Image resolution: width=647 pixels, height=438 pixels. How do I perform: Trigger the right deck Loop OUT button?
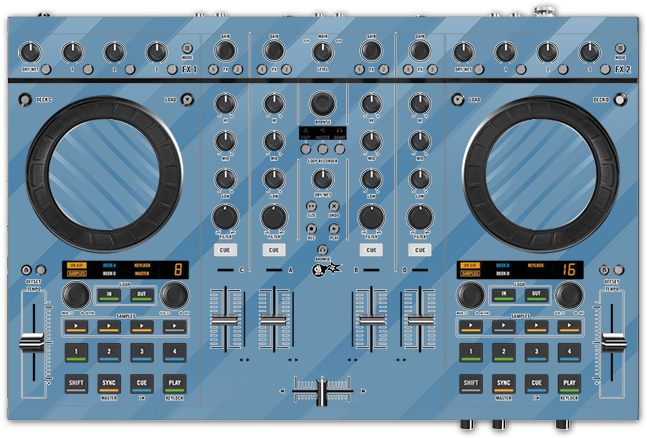tap(536, 294)
